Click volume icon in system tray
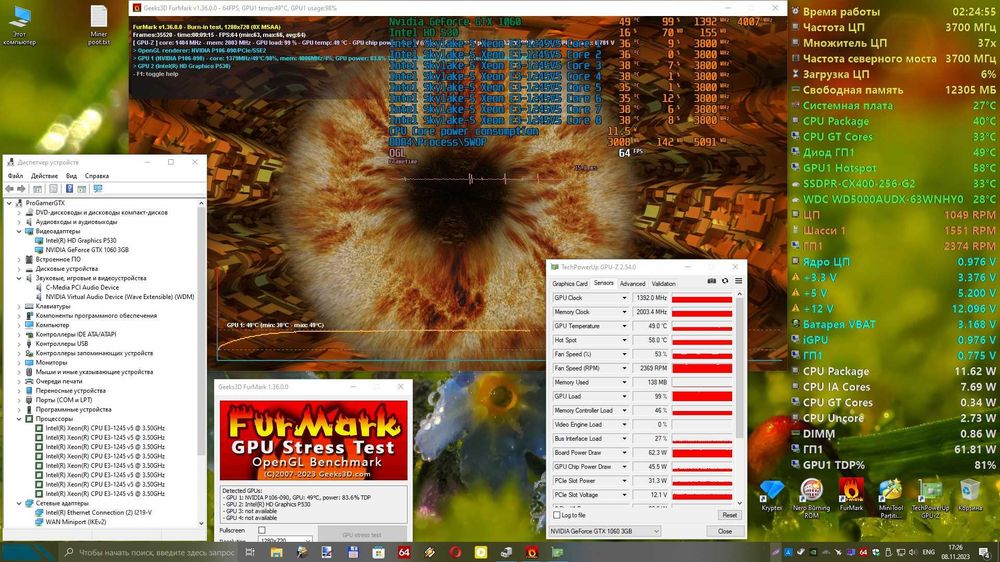The image size is (1000, 562). point(913,552)
